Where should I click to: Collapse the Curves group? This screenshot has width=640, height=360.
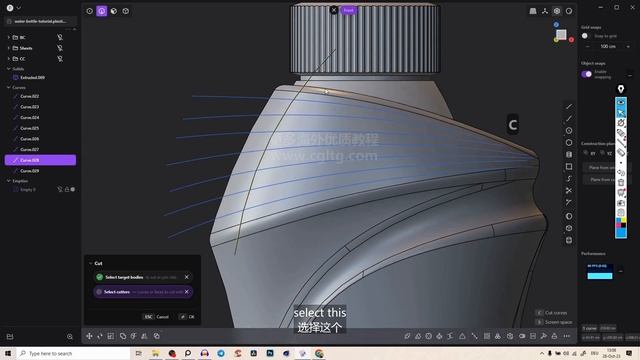coord(9,87)
